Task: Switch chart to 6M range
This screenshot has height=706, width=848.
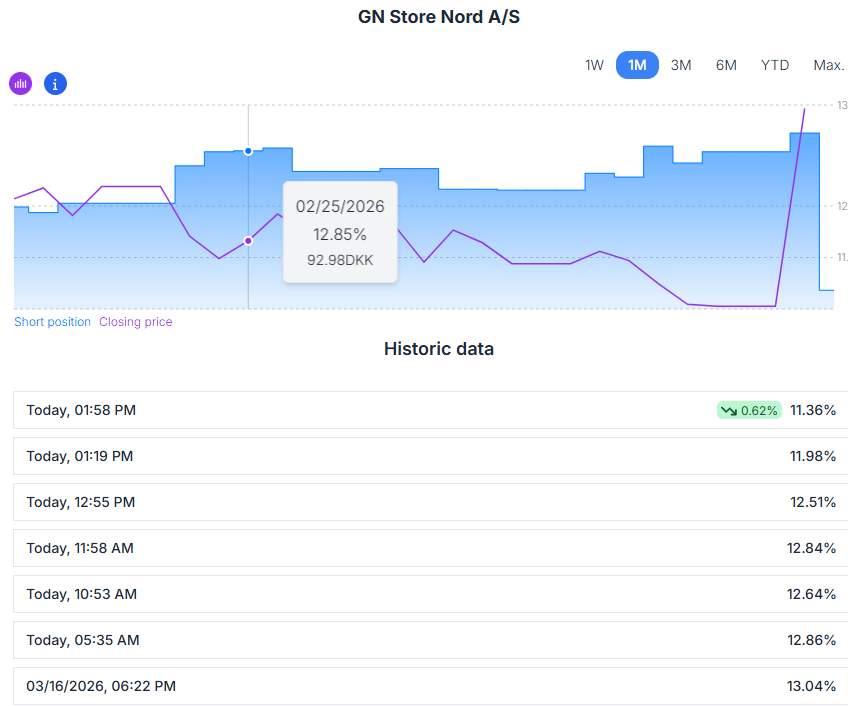Action: coord(726,65)
